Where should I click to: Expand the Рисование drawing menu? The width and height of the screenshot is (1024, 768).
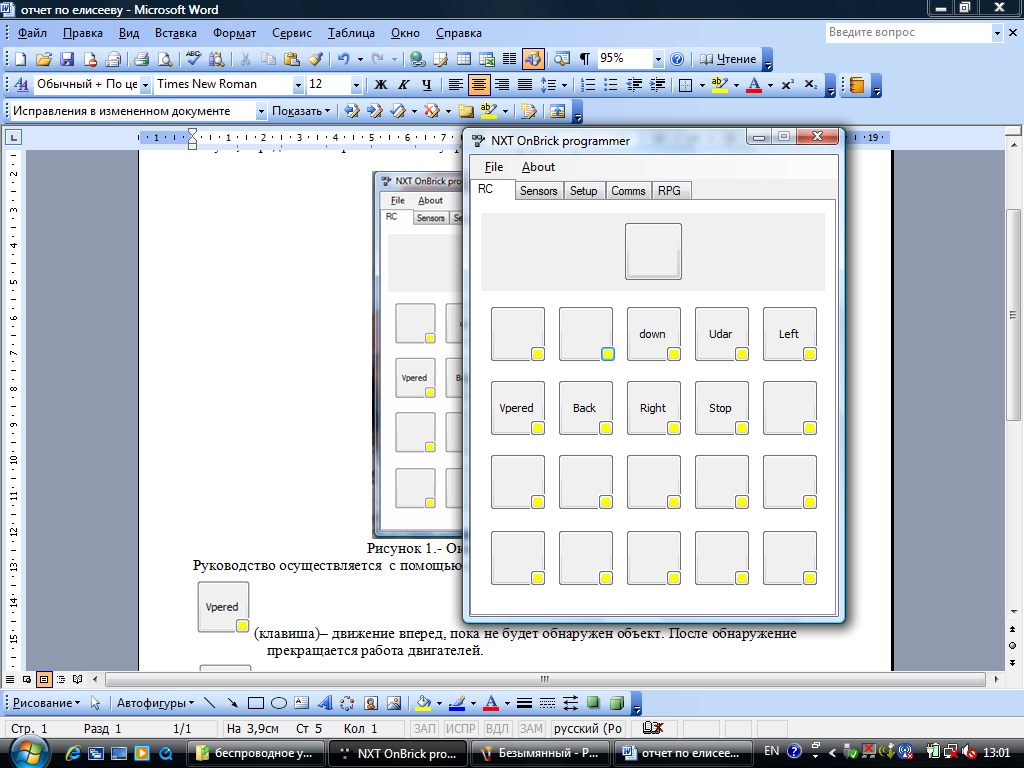click(x=46, y=703)
